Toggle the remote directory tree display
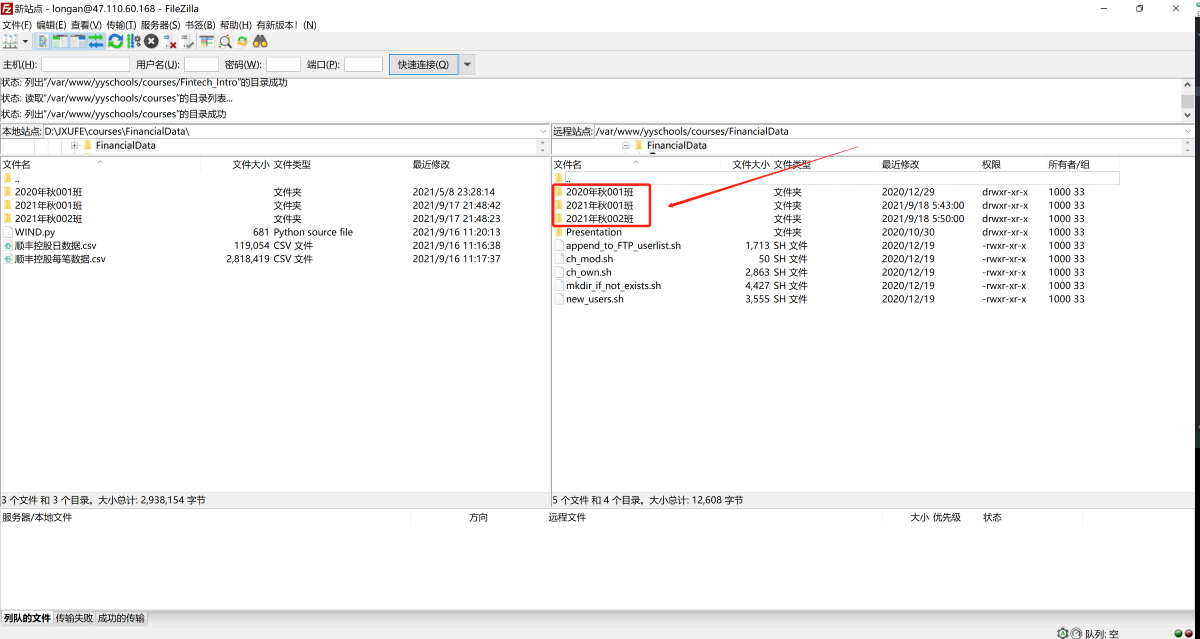1200x639 pixels. pos(78,41)
